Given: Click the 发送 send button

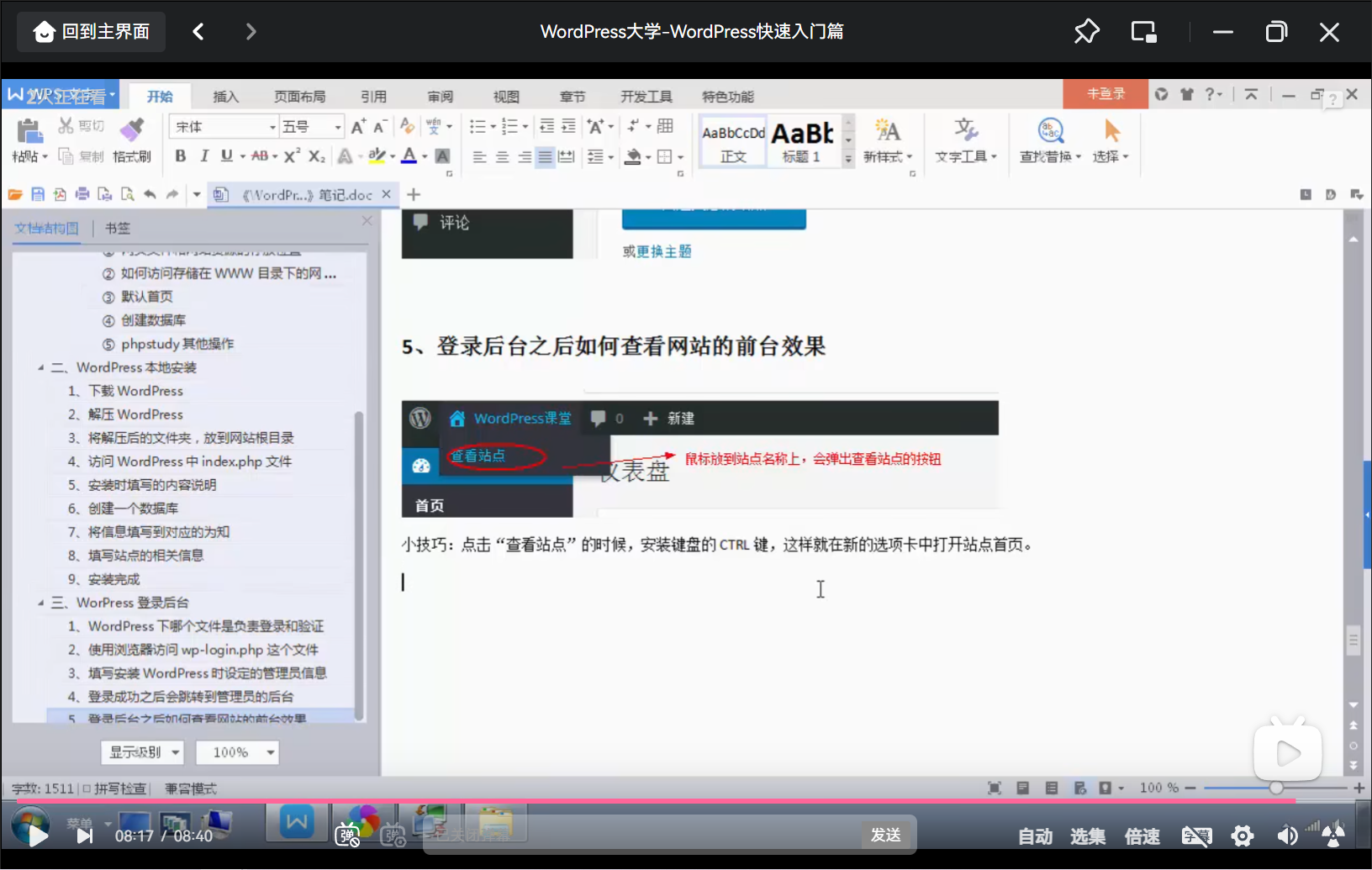Looking at the screenshot, I should click(x=886, y=835).
